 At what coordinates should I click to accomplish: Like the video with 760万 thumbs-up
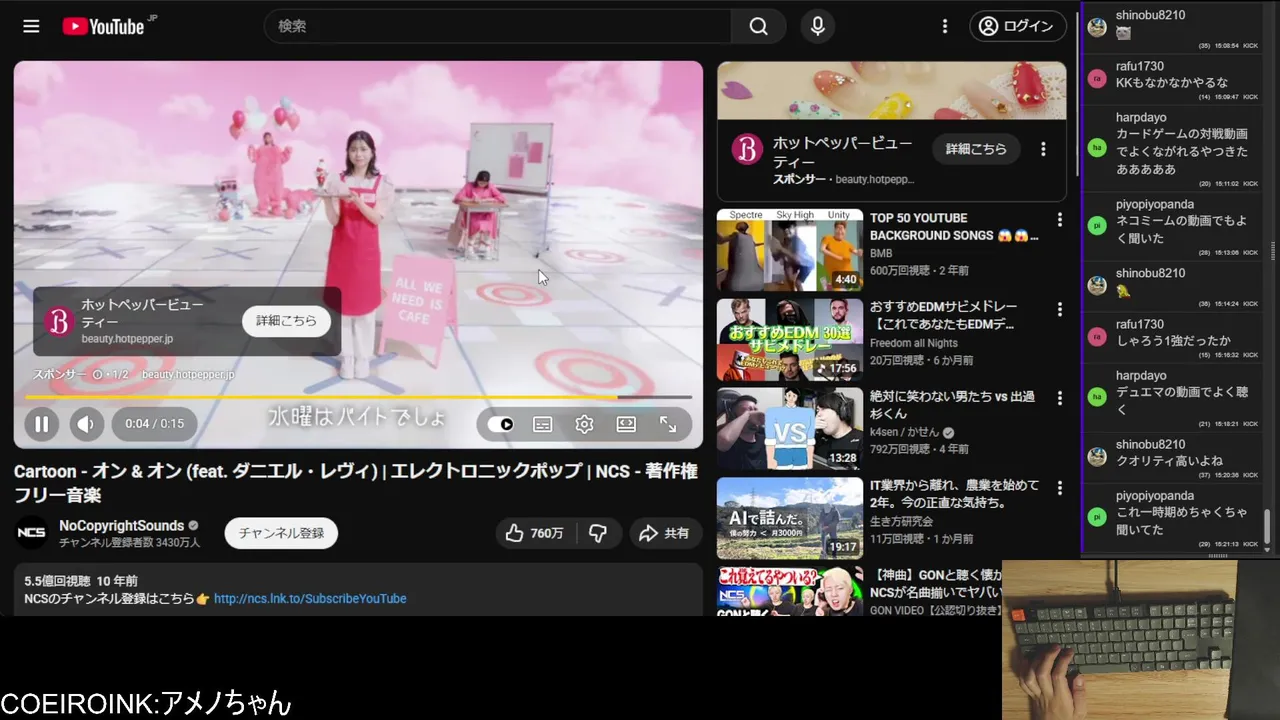[x=535, y=533]
